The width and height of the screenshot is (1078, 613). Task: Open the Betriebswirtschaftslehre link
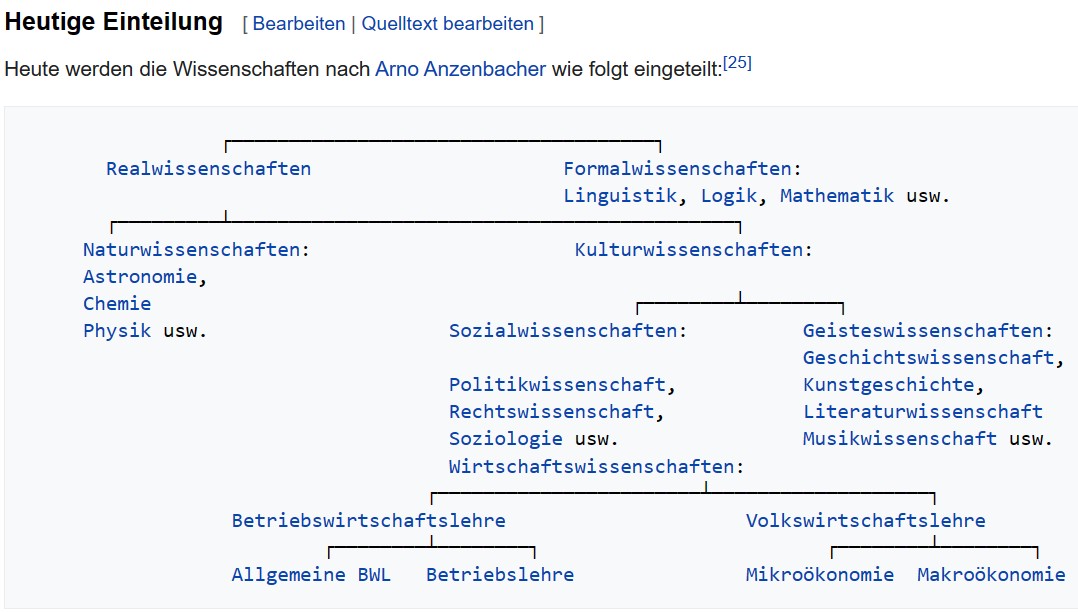(368, 520)
